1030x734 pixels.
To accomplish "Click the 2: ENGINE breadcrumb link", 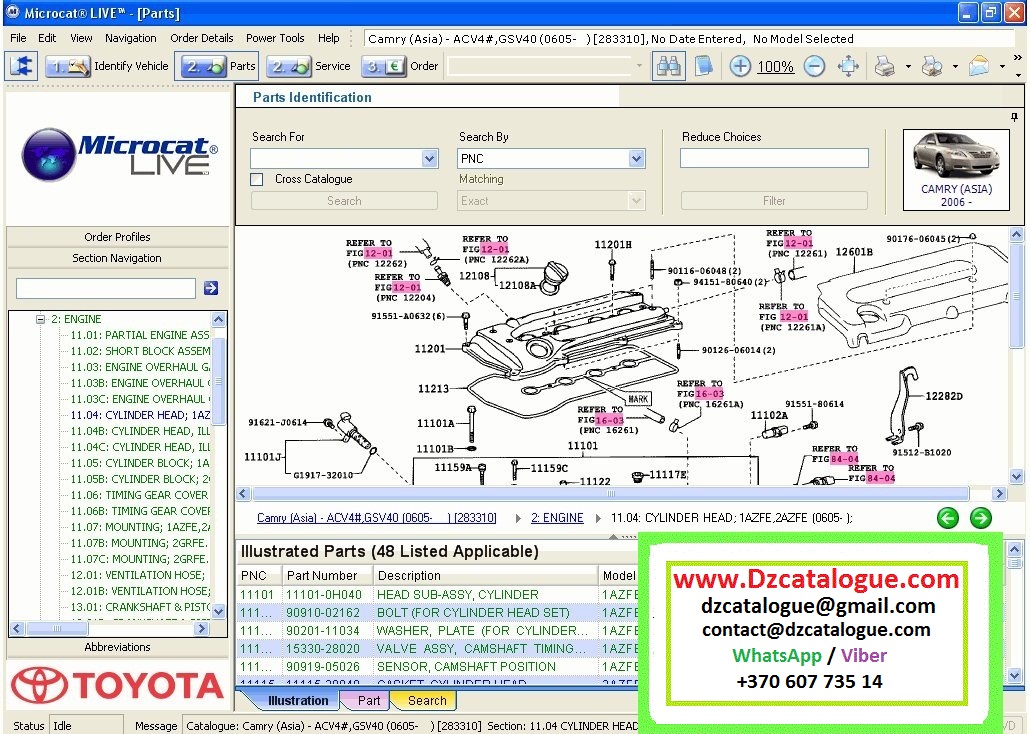I will point(557,518).
